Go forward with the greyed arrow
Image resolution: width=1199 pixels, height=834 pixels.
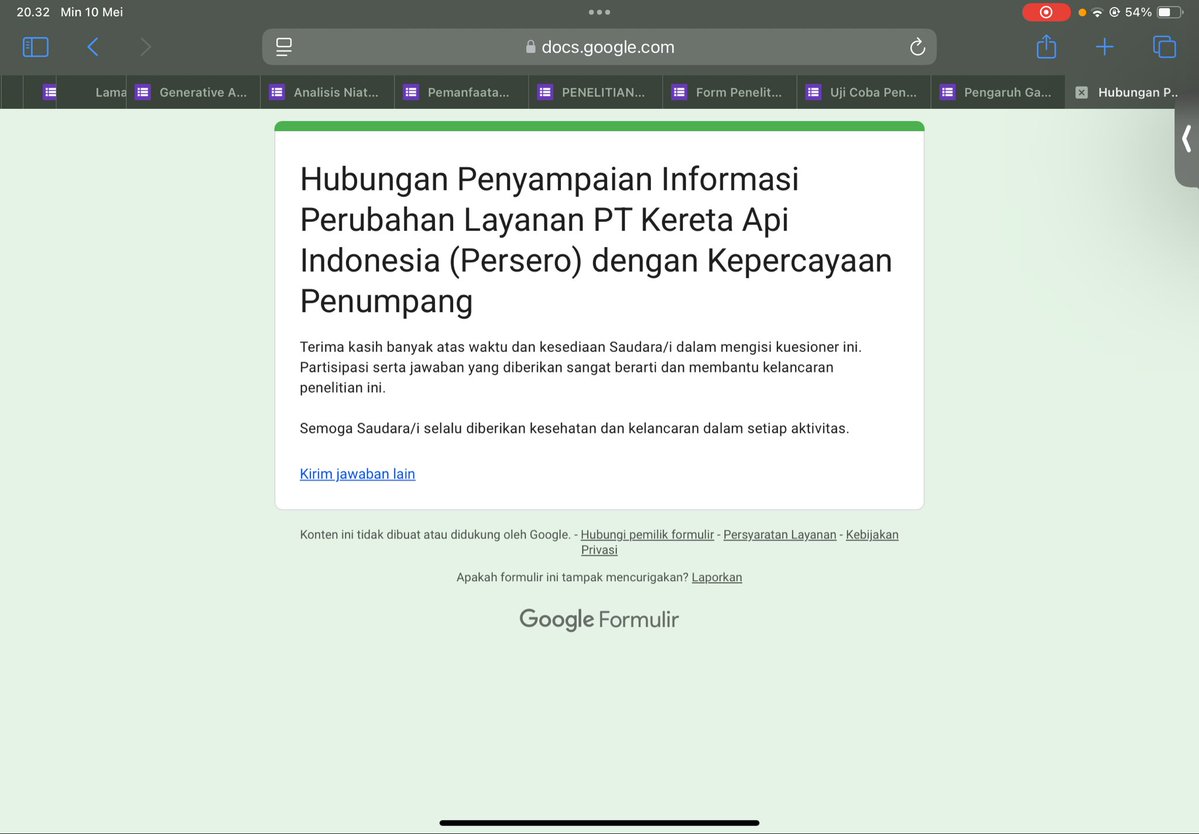click(x=145, y=47)
